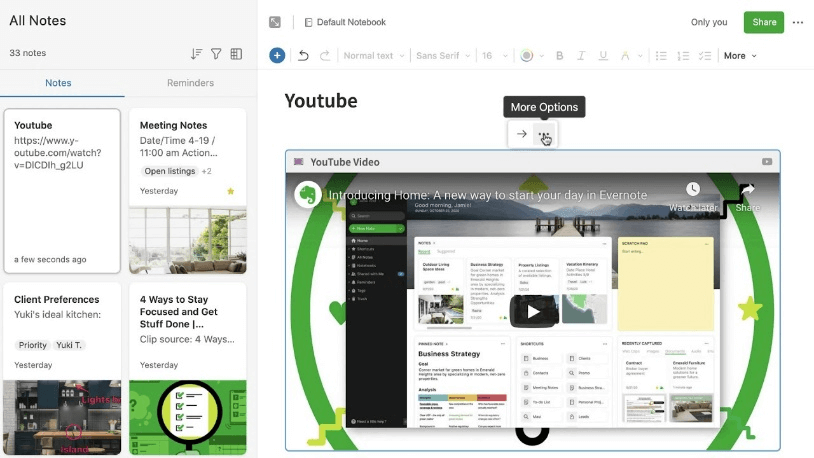The width and height of the screenshot is (814, 458).
Task: Insert a numbered list
Action: tap(683, 56)
